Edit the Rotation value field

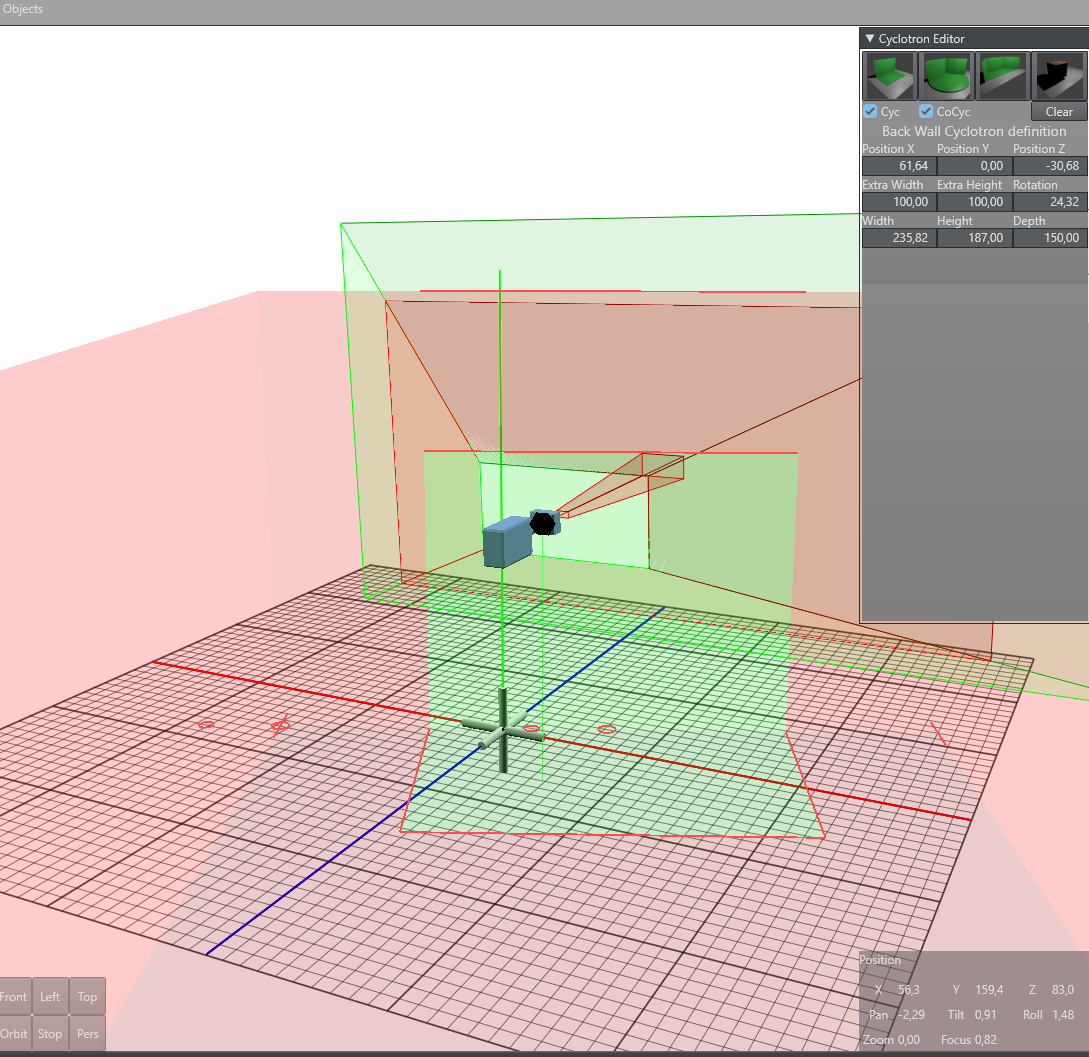coord(1049,202)
